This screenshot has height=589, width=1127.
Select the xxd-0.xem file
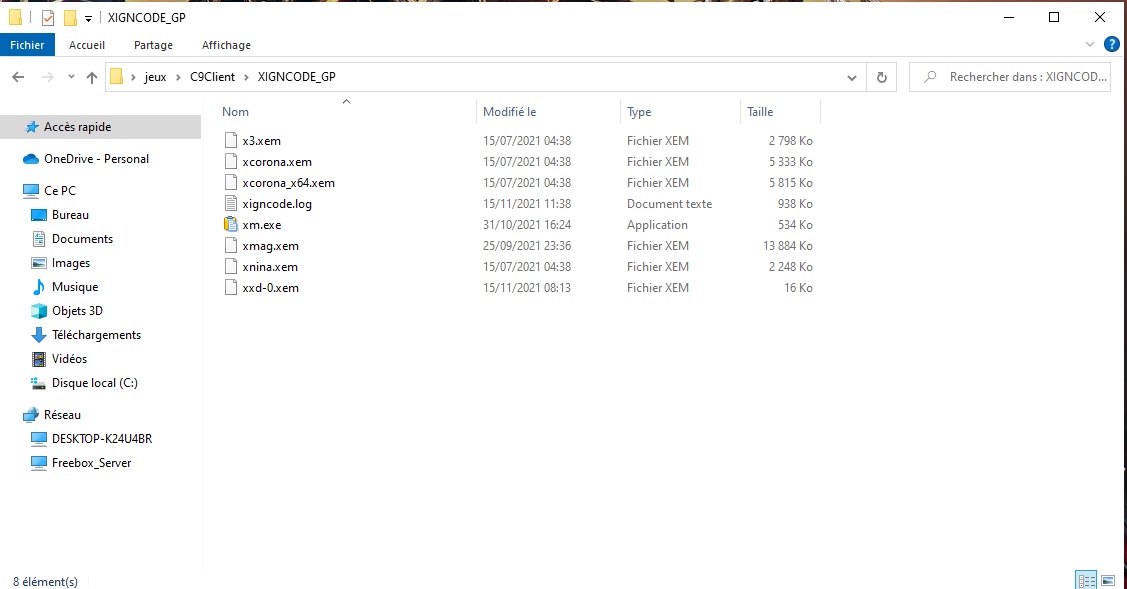(x=270, y=288)
